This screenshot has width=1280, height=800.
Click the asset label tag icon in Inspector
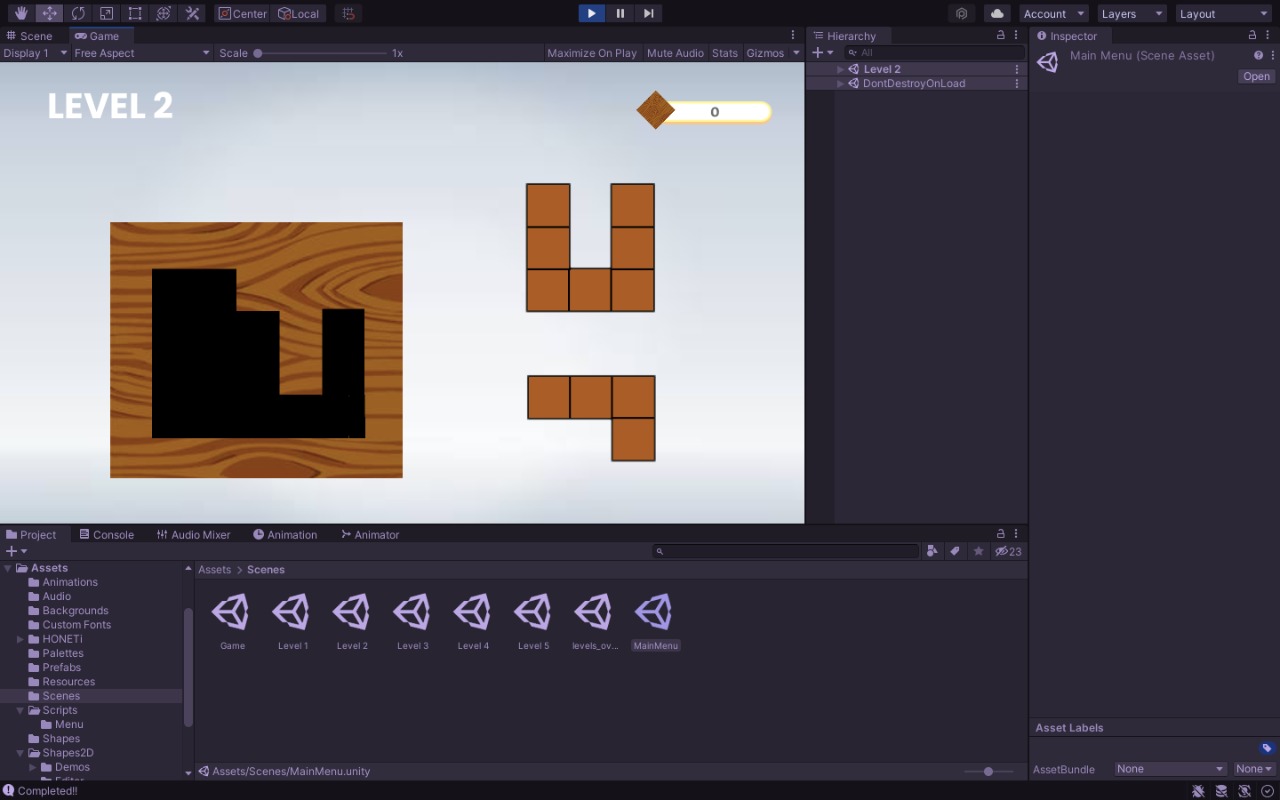[1266, 748]
